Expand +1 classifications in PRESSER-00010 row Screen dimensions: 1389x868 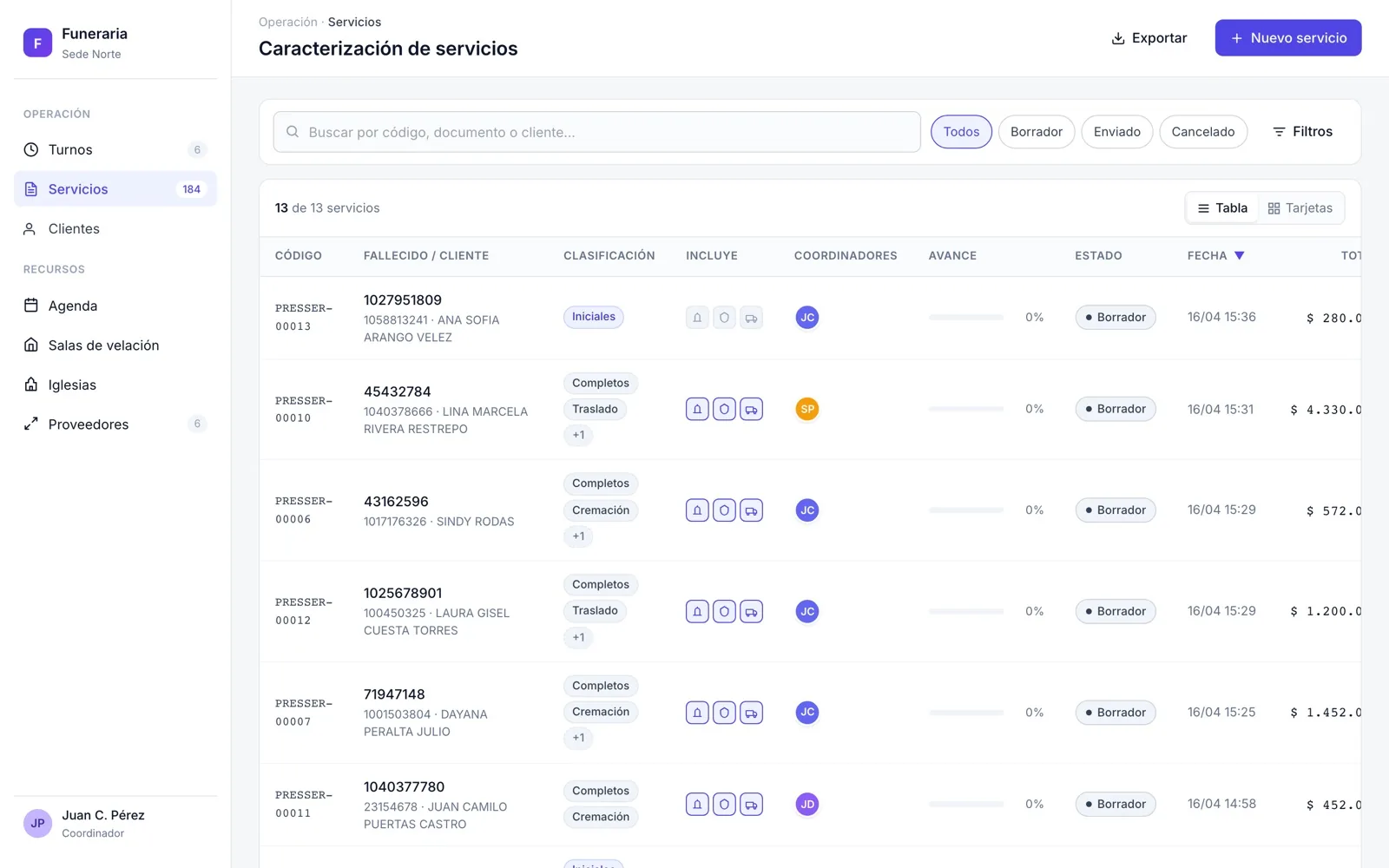(x=578, y=435)
